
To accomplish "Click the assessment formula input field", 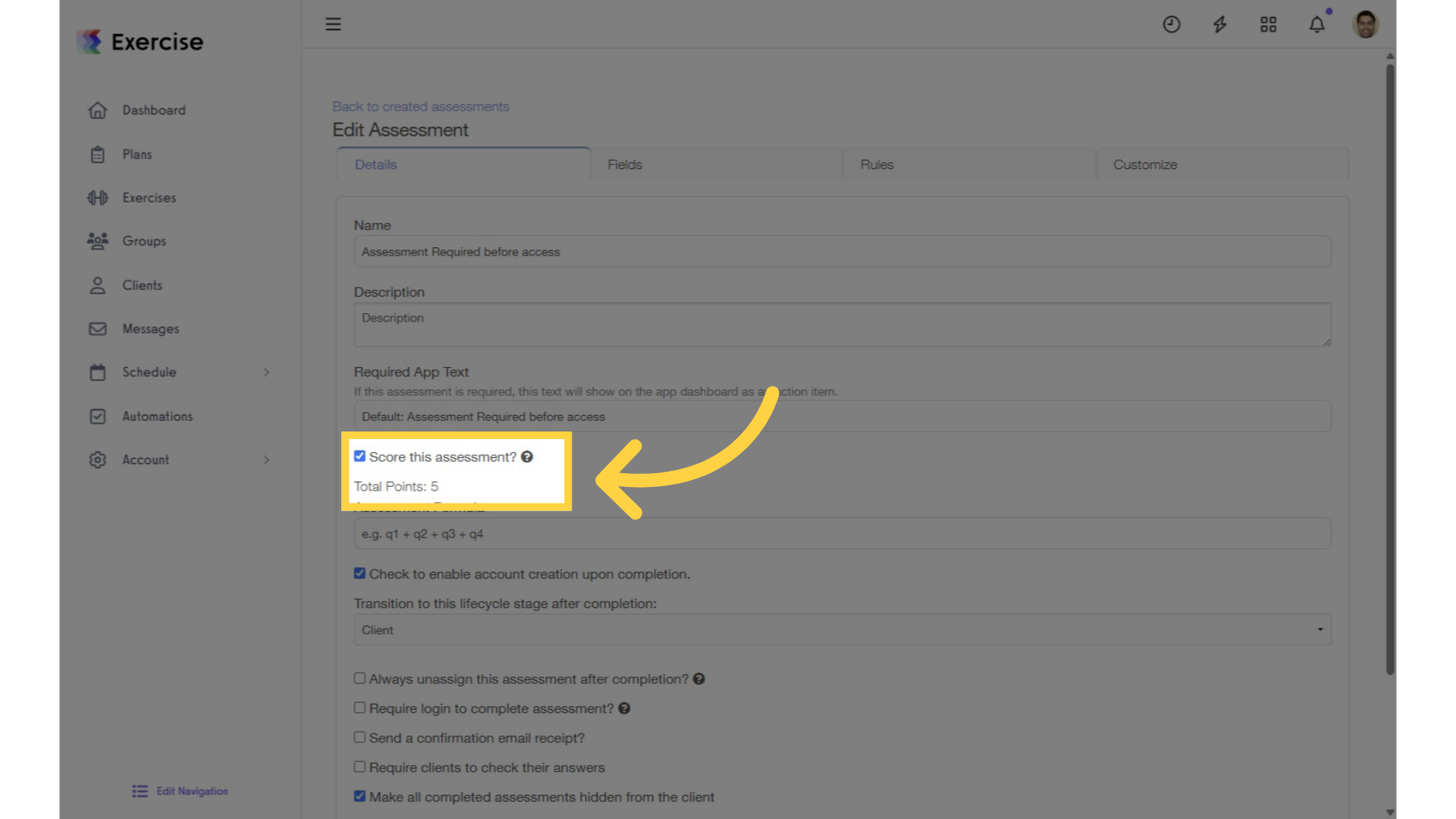I will [843, 534].
